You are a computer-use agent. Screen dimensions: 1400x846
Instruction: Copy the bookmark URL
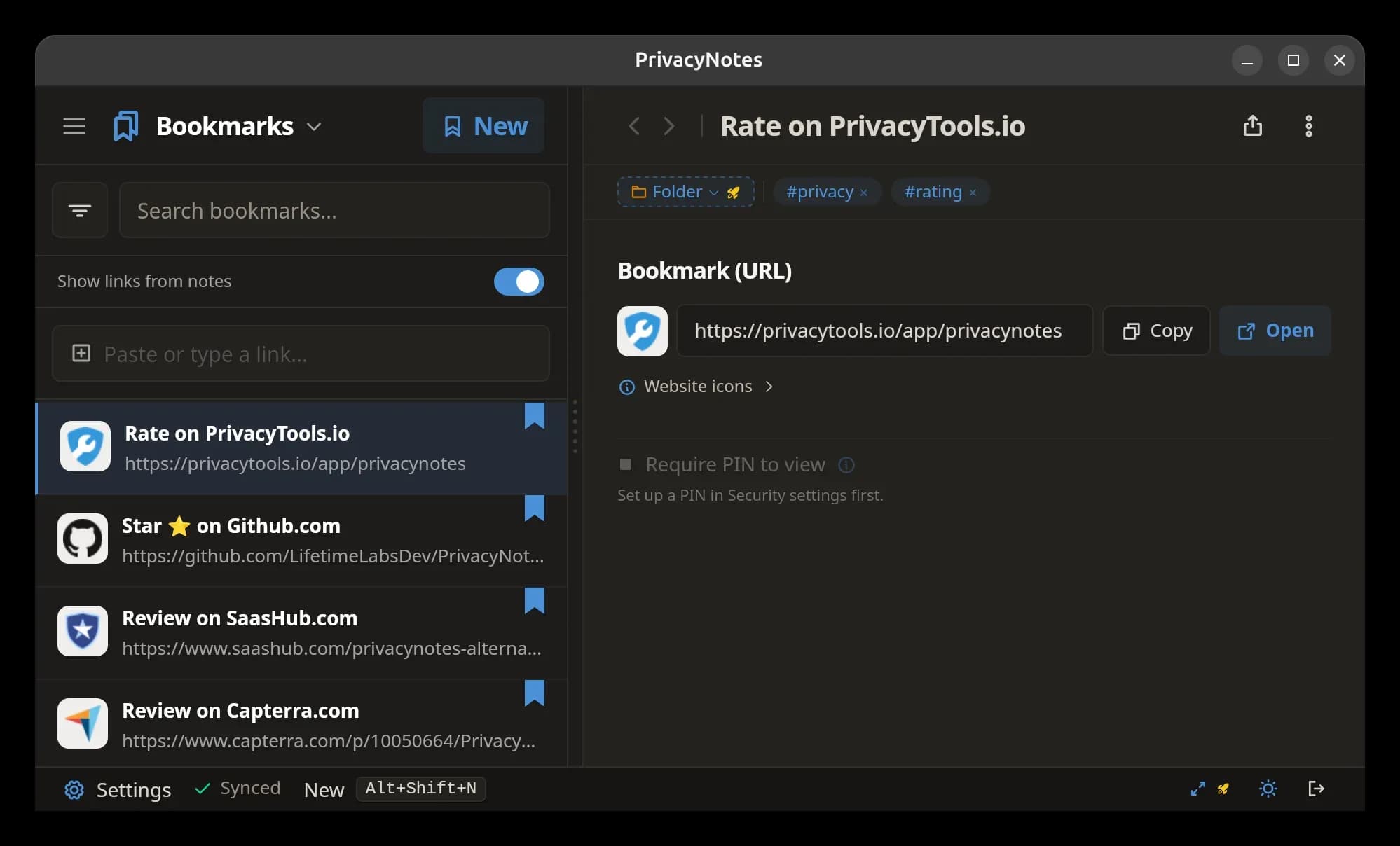1156,331
